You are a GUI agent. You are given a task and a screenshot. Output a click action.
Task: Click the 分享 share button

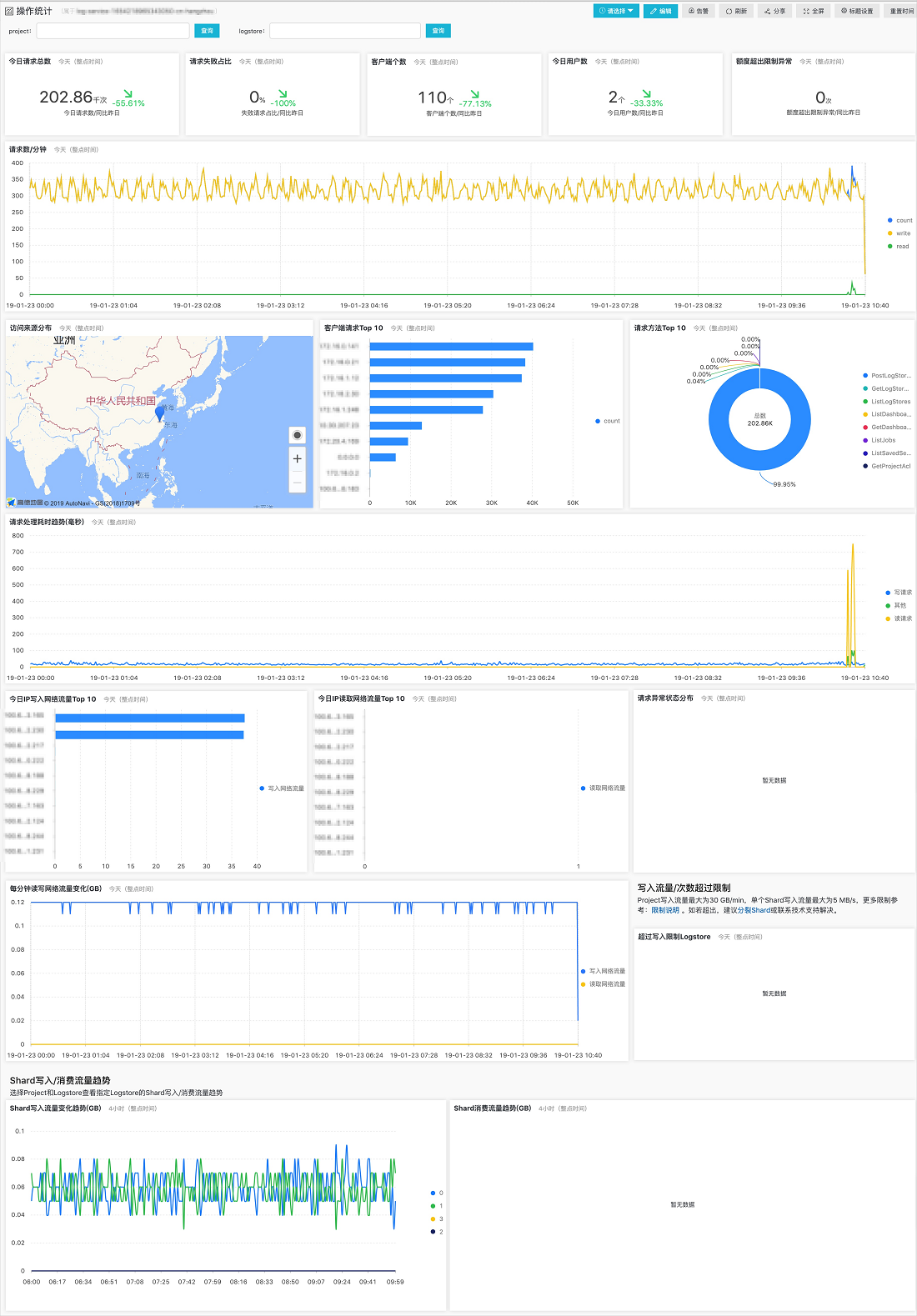pyautogui.click(x=774, y=11)
